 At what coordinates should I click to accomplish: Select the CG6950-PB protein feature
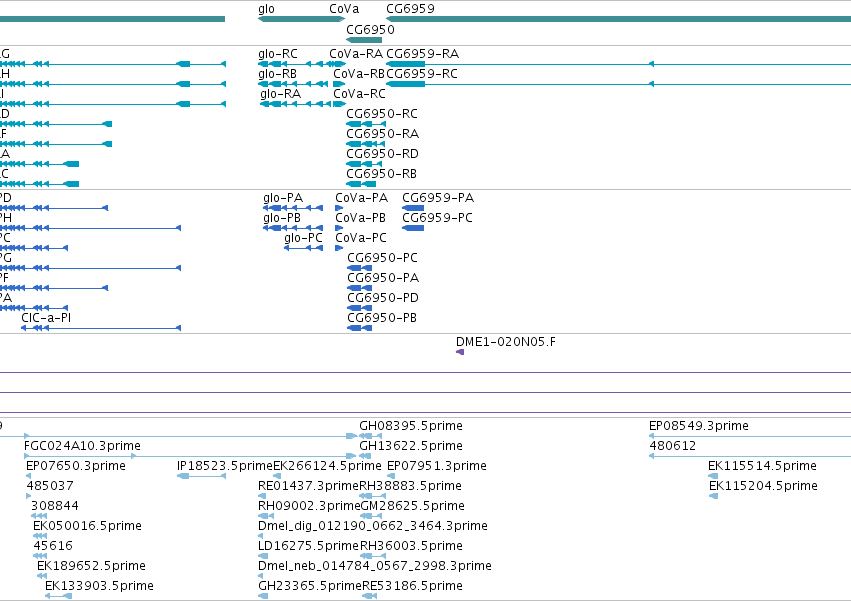point(359,328)
